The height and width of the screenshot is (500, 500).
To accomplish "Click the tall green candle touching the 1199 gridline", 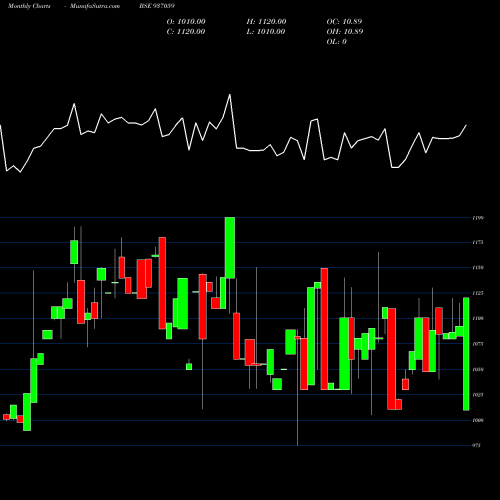I will 230,248.
